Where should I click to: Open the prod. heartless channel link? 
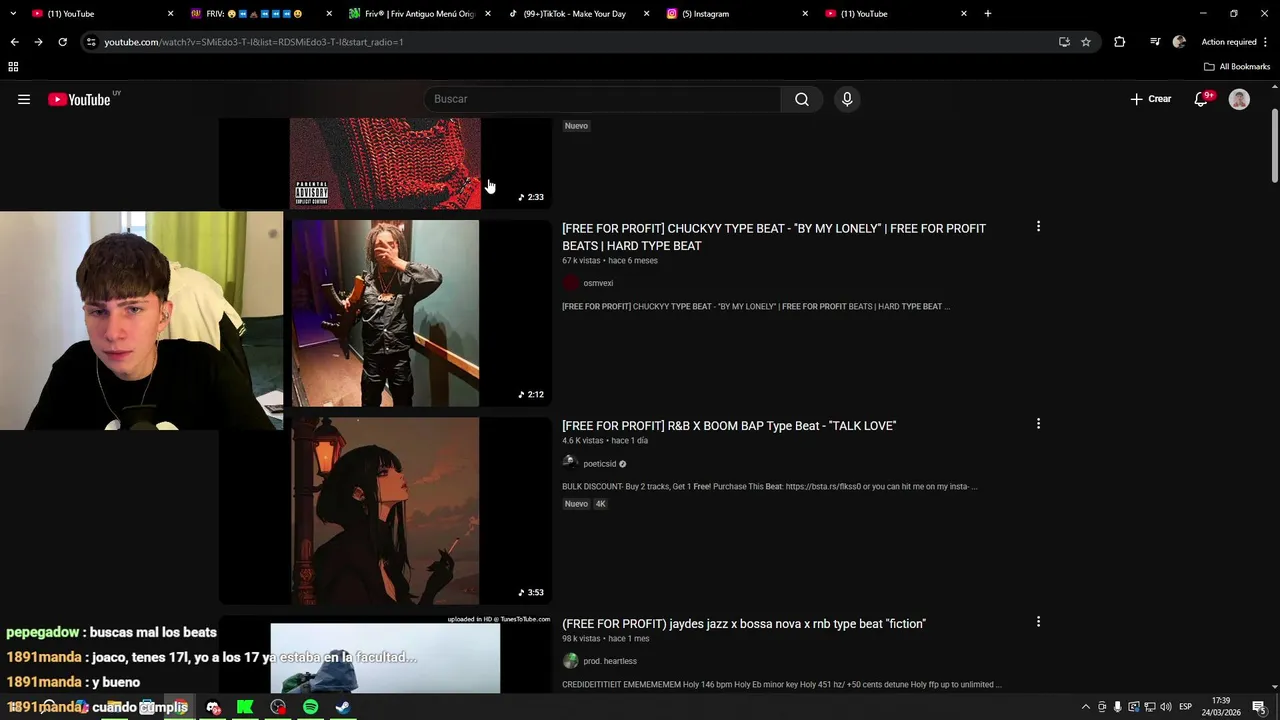pos(610,661)
